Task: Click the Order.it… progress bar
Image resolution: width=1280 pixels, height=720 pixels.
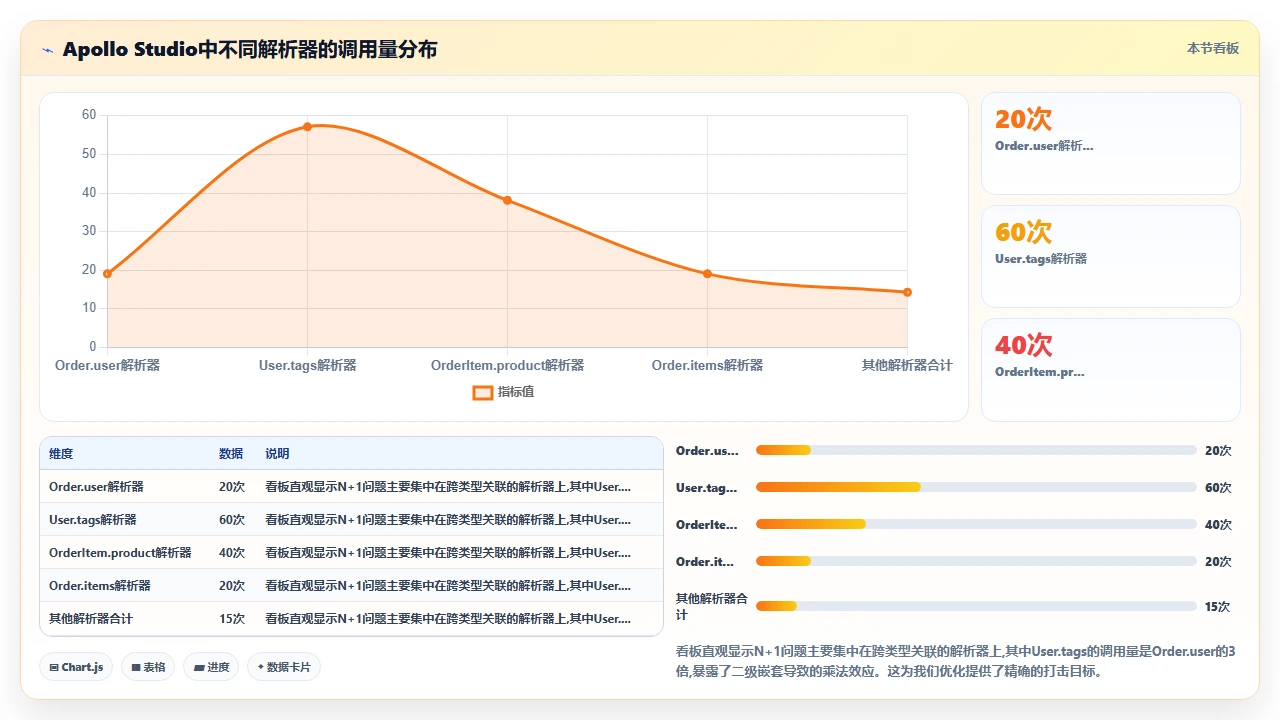Action: click(976, 561)
